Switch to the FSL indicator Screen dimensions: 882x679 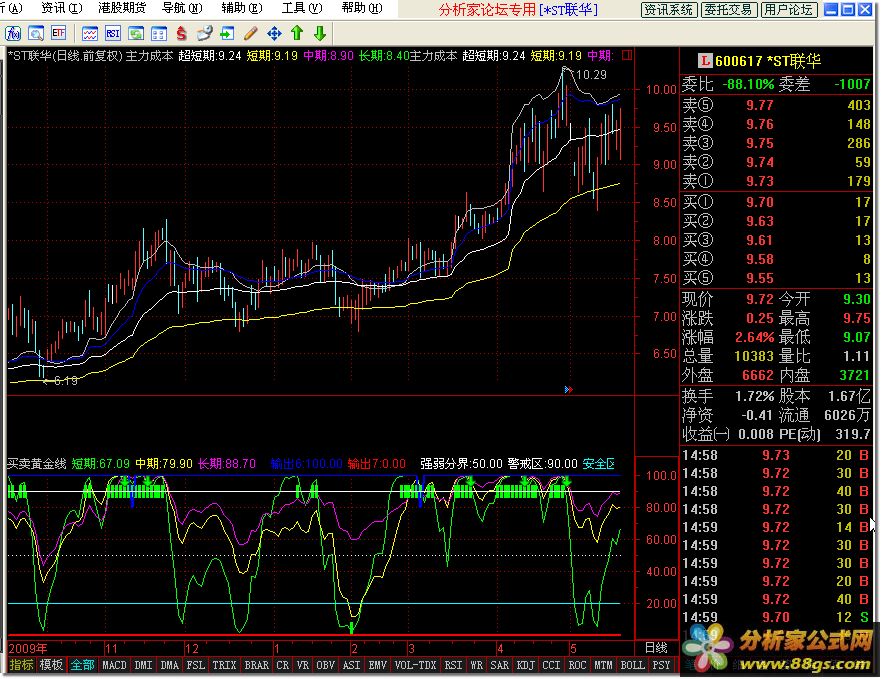[x=195, y=665]
